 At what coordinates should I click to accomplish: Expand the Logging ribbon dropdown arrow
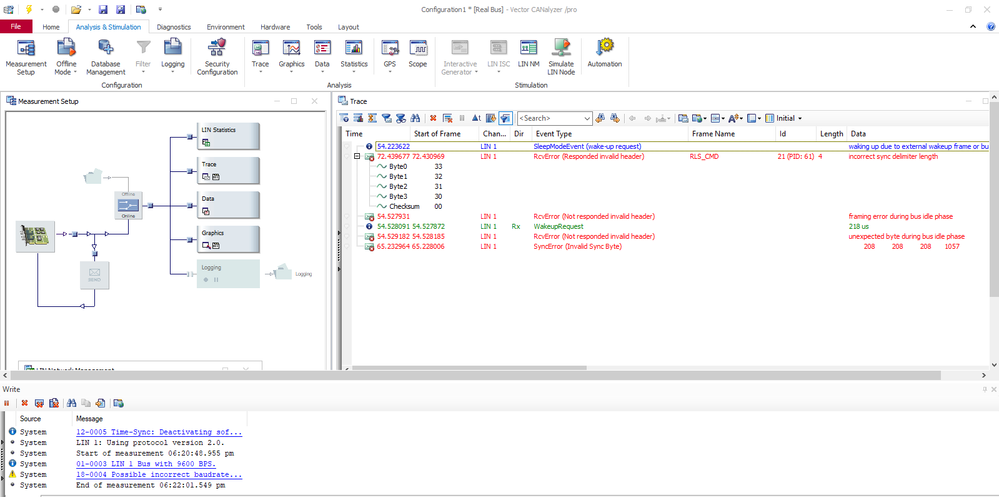[173, 72]
